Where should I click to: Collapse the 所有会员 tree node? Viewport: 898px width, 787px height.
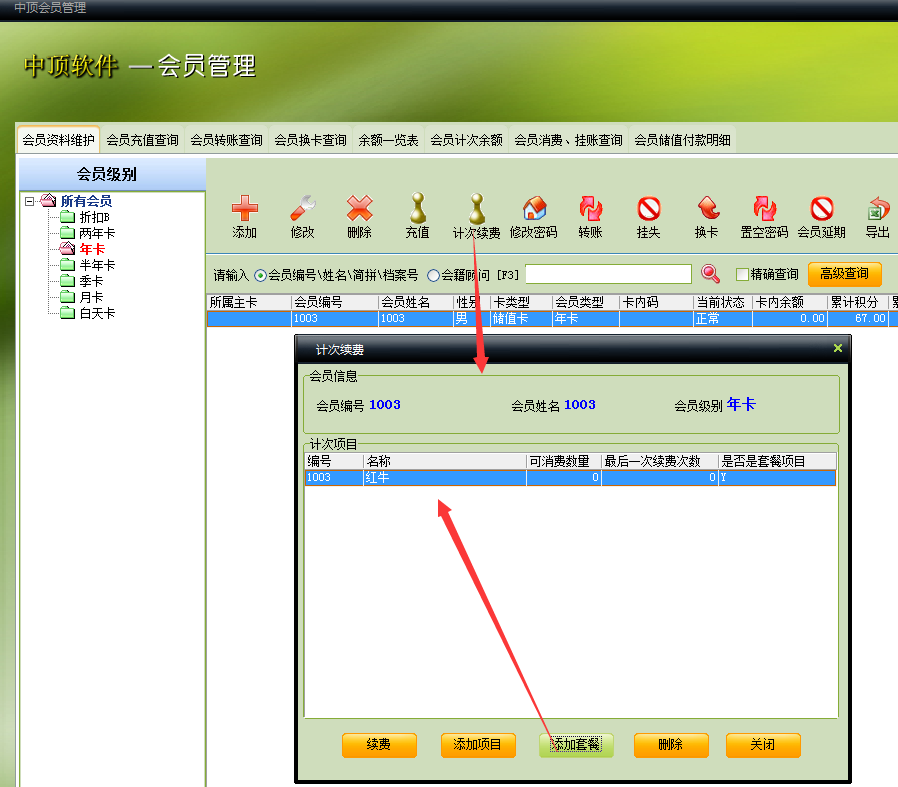click(x=29, y=201)
